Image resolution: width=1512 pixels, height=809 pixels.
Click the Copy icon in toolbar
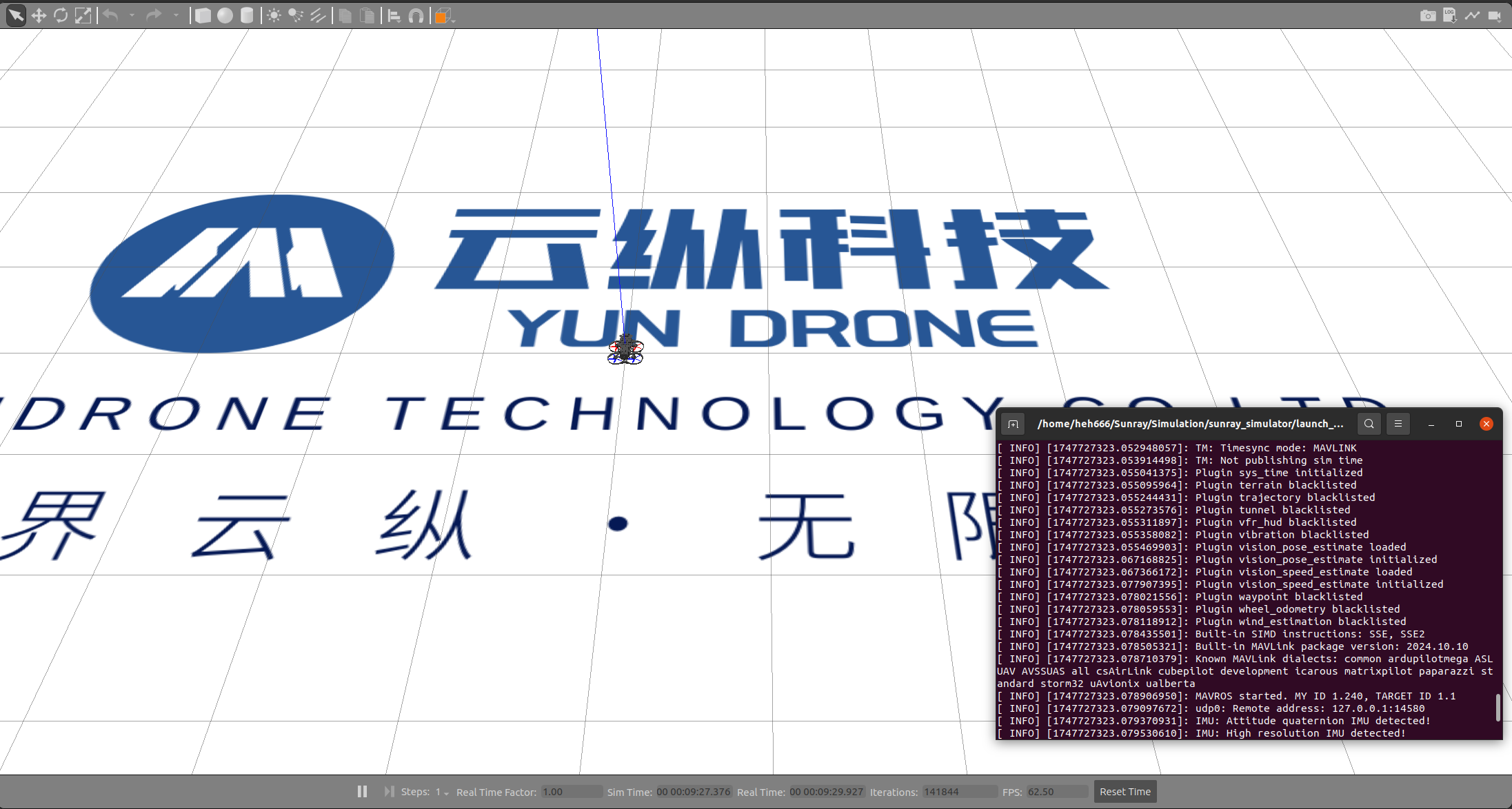tap(345, 15)
